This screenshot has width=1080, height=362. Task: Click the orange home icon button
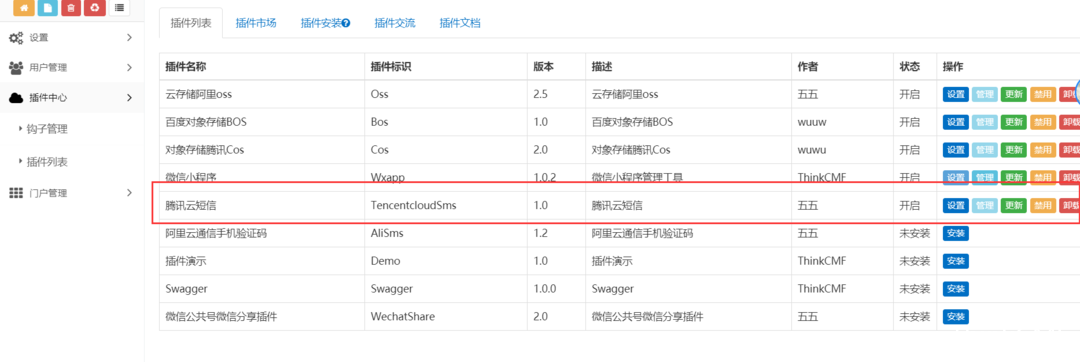23,8
